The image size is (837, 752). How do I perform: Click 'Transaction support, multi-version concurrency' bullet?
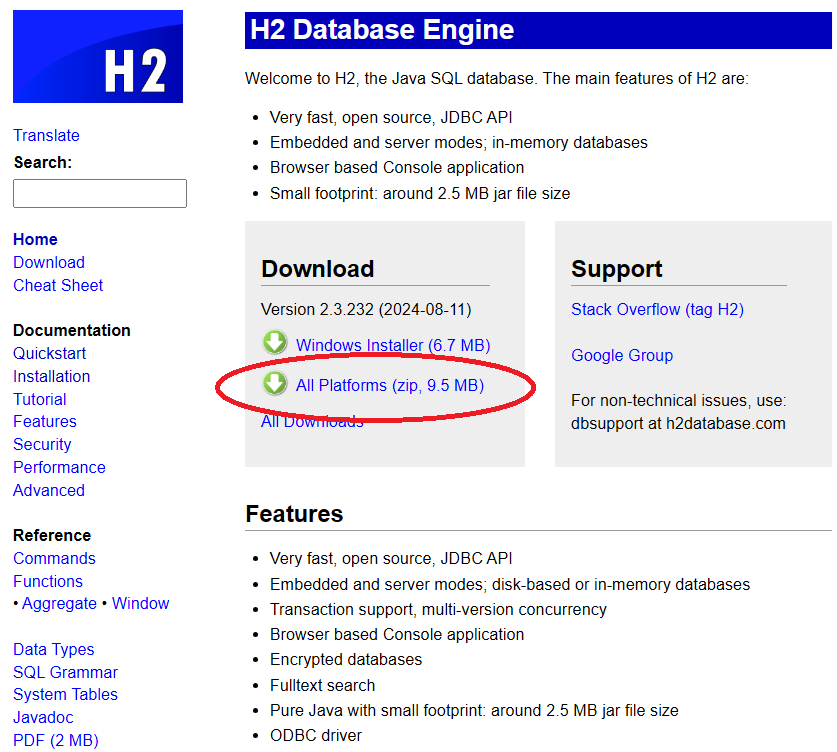coord(438,609)
